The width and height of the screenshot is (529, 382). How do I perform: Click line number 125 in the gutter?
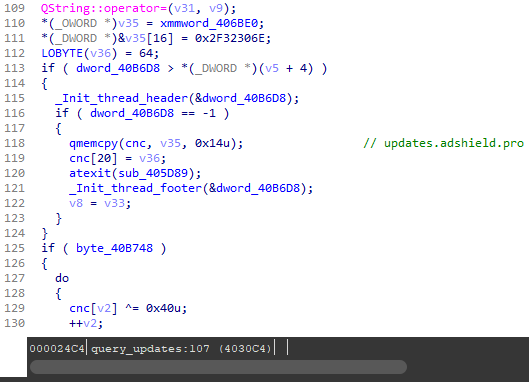(15, 248)
